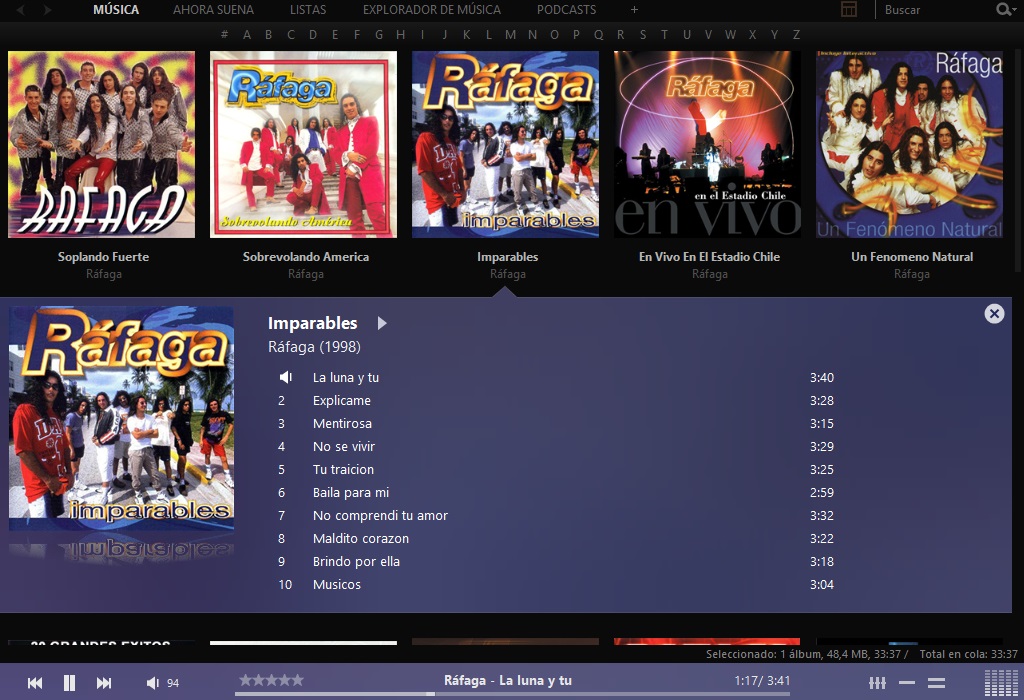Click the previous track icon

click(34, 682)
